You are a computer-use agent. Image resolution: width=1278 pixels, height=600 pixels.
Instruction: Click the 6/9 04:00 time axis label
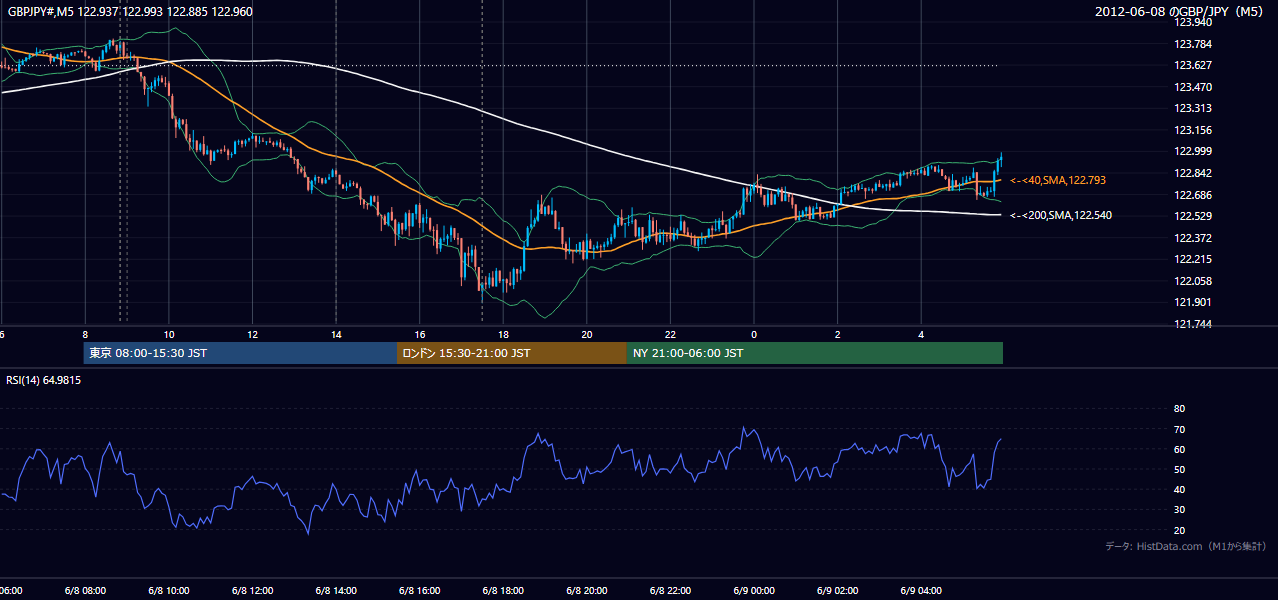click(921, 590)
